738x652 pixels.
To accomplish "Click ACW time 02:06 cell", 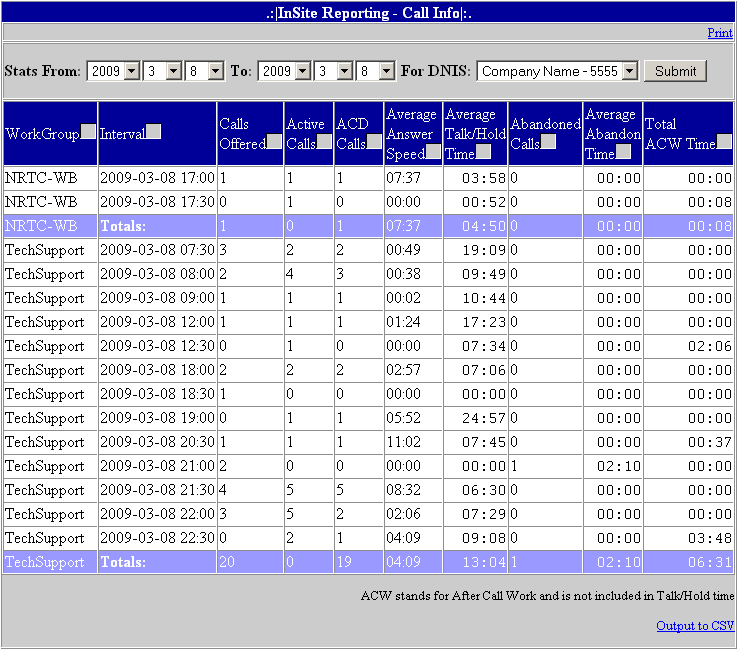I will pyautogui.click(x=688, y=346).
